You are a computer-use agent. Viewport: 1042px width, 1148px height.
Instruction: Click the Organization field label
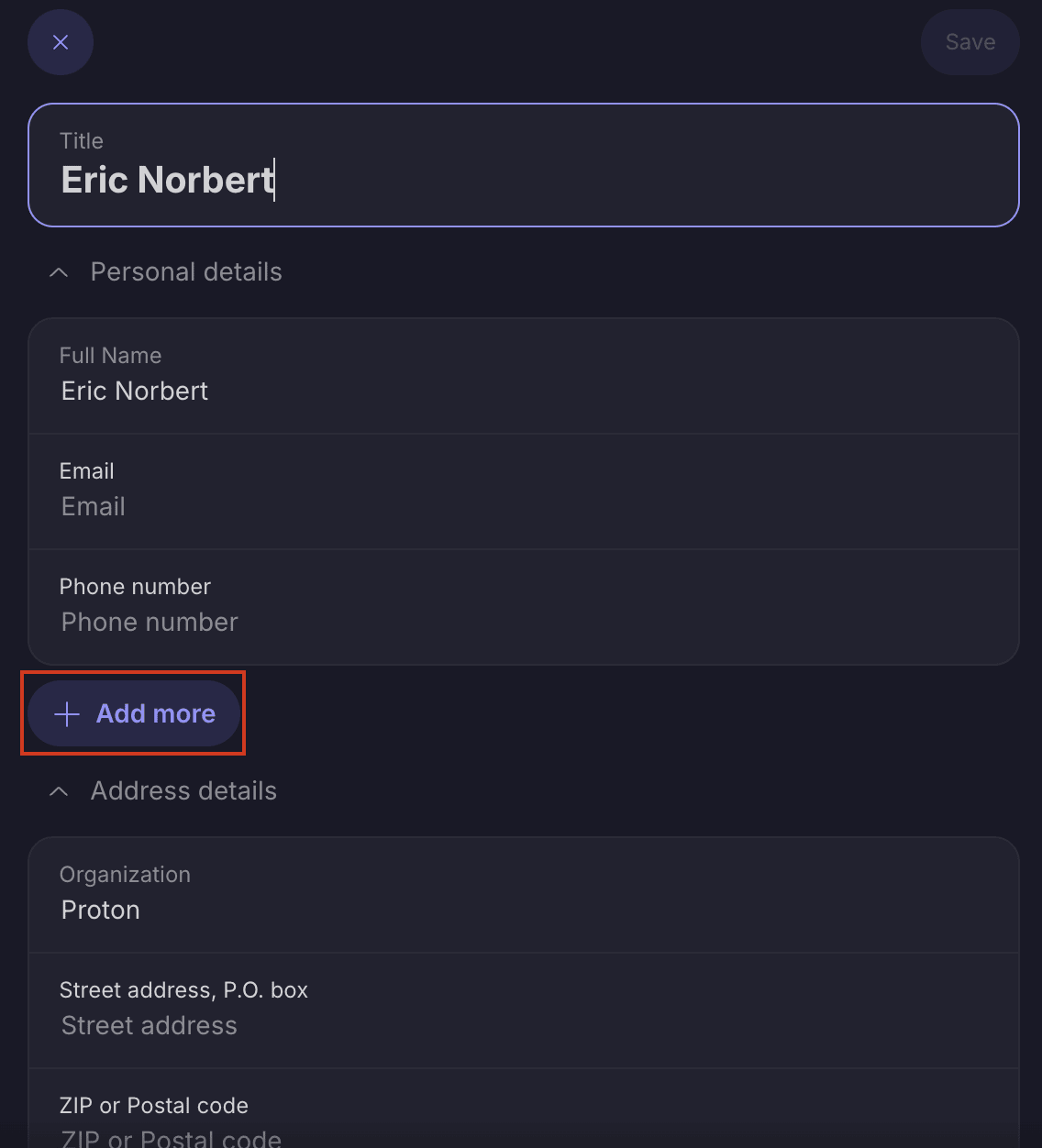pos(125,875)
